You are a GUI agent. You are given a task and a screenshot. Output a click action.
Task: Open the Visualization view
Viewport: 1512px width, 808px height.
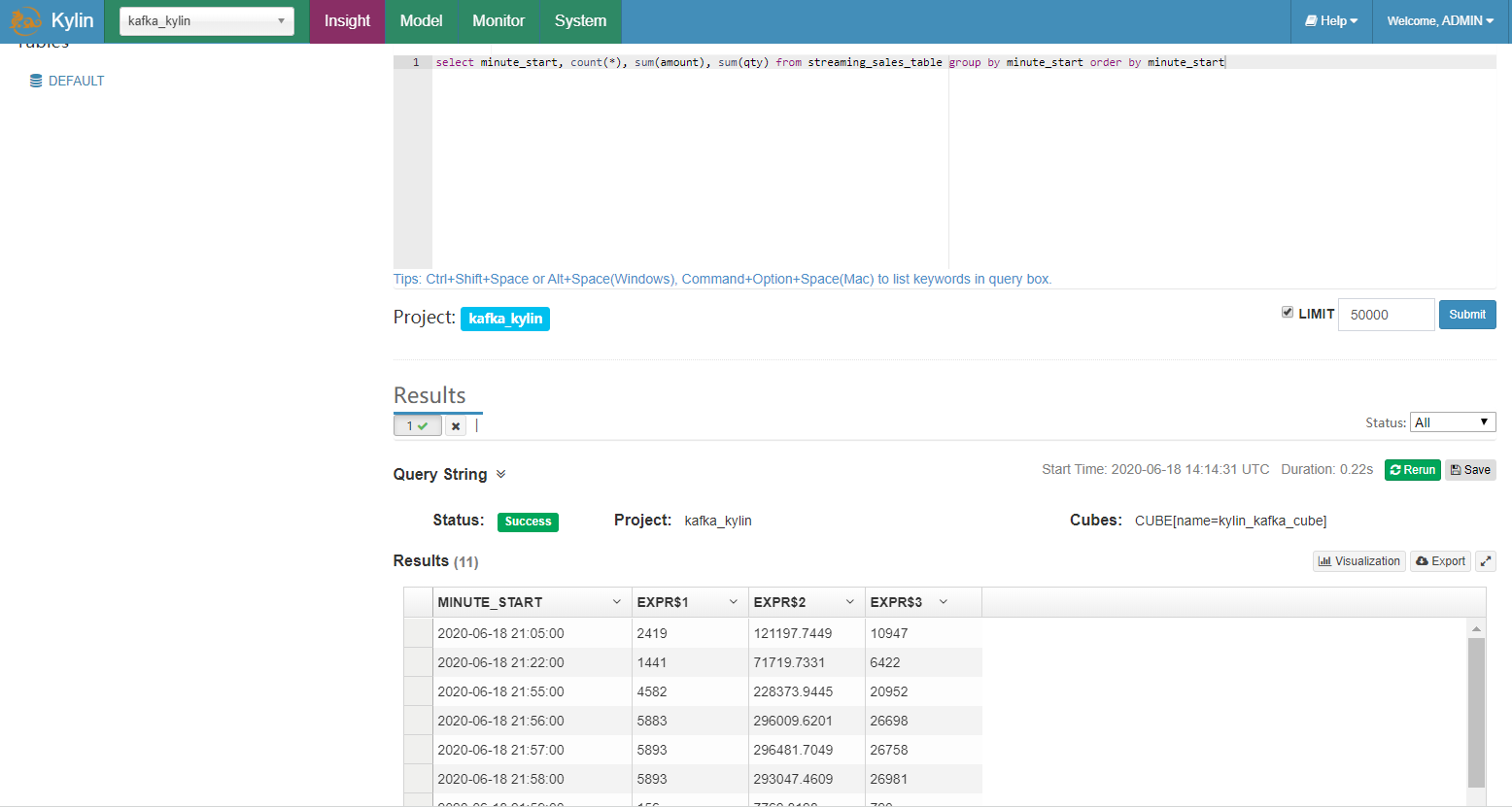click(1359, 561)
